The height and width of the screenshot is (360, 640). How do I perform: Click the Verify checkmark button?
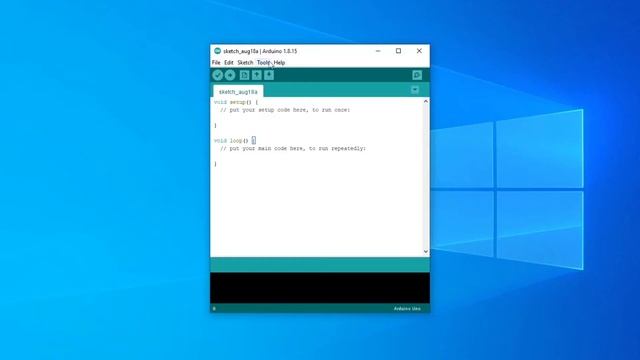tap(218, 75)
